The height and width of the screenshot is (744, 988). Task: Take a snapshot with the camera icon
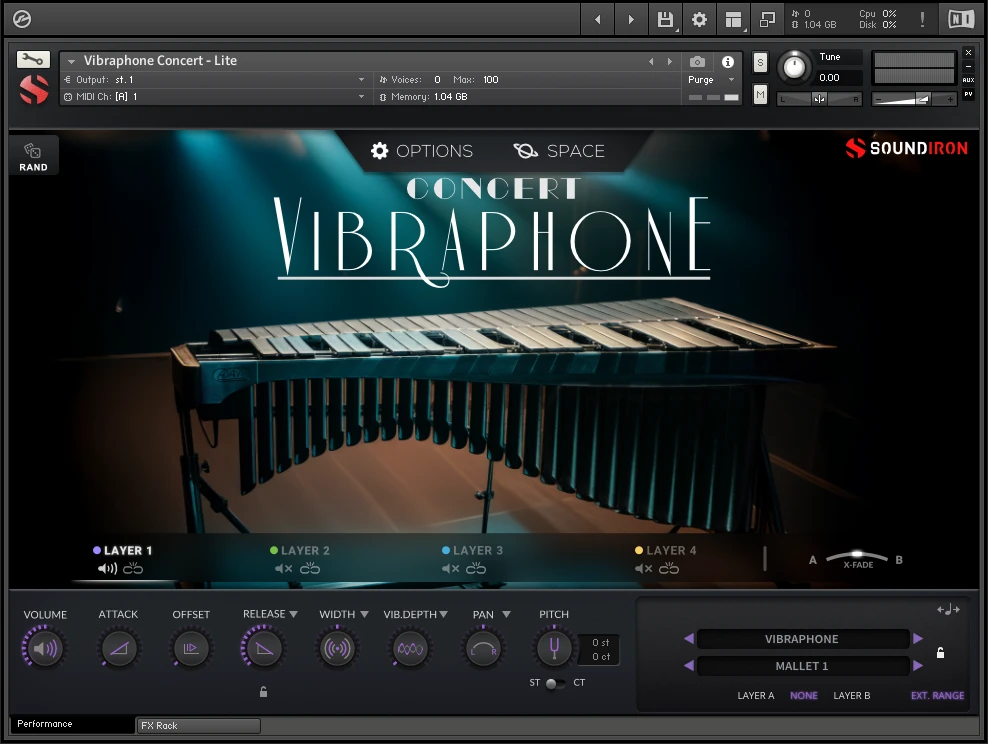pyautogui.click(x=696, y=61)
